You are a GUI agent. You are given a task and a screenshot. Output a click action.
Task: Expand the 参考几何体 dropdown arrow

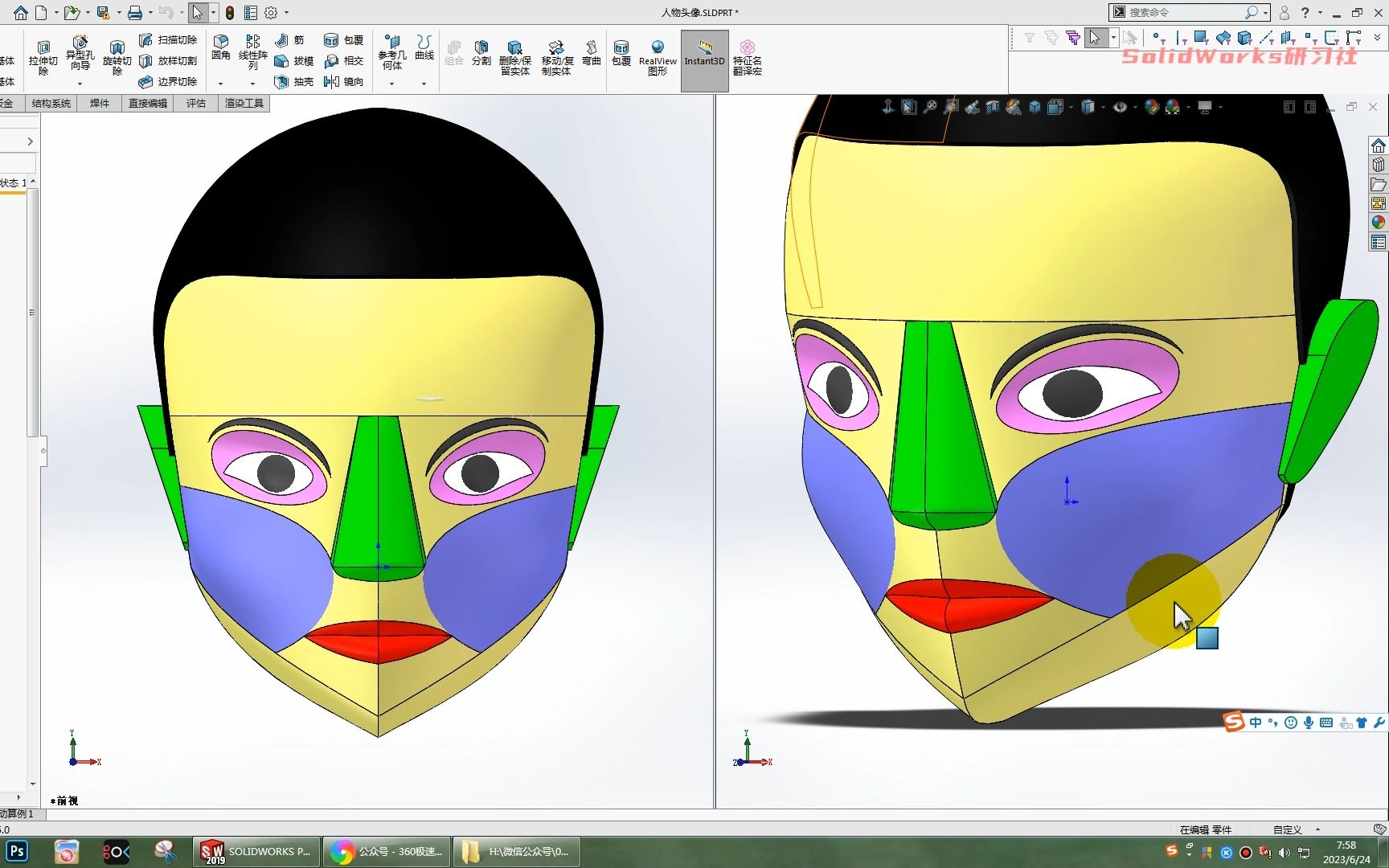click(x=391, y=84)
